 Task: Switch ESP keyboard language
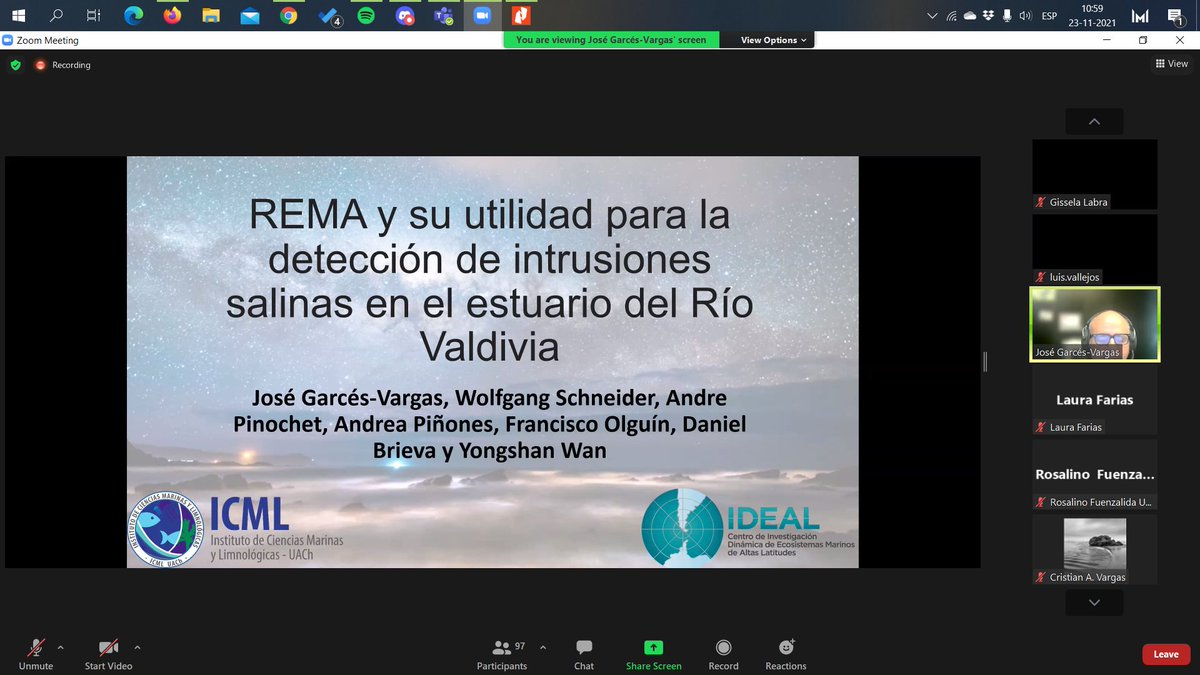click(1050, 15)
